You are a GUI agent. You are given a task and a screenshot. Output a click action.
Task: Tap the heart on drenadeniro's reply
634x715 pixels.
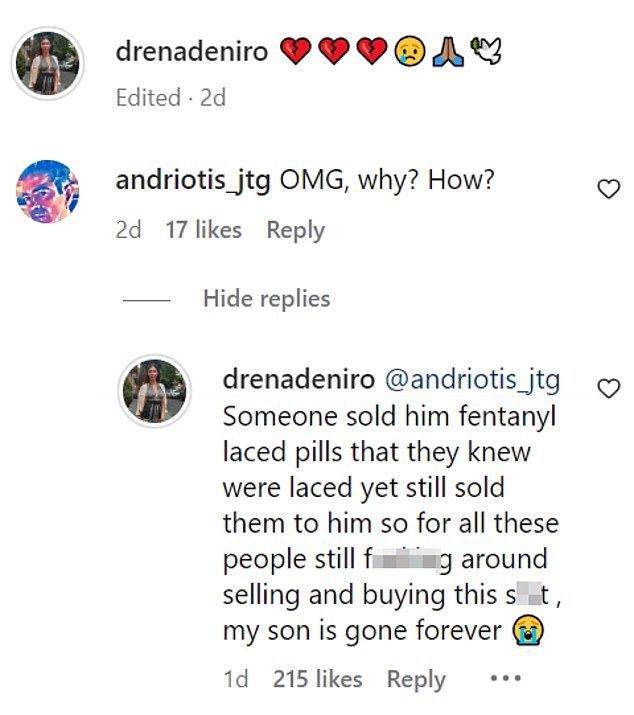[608, 388]
